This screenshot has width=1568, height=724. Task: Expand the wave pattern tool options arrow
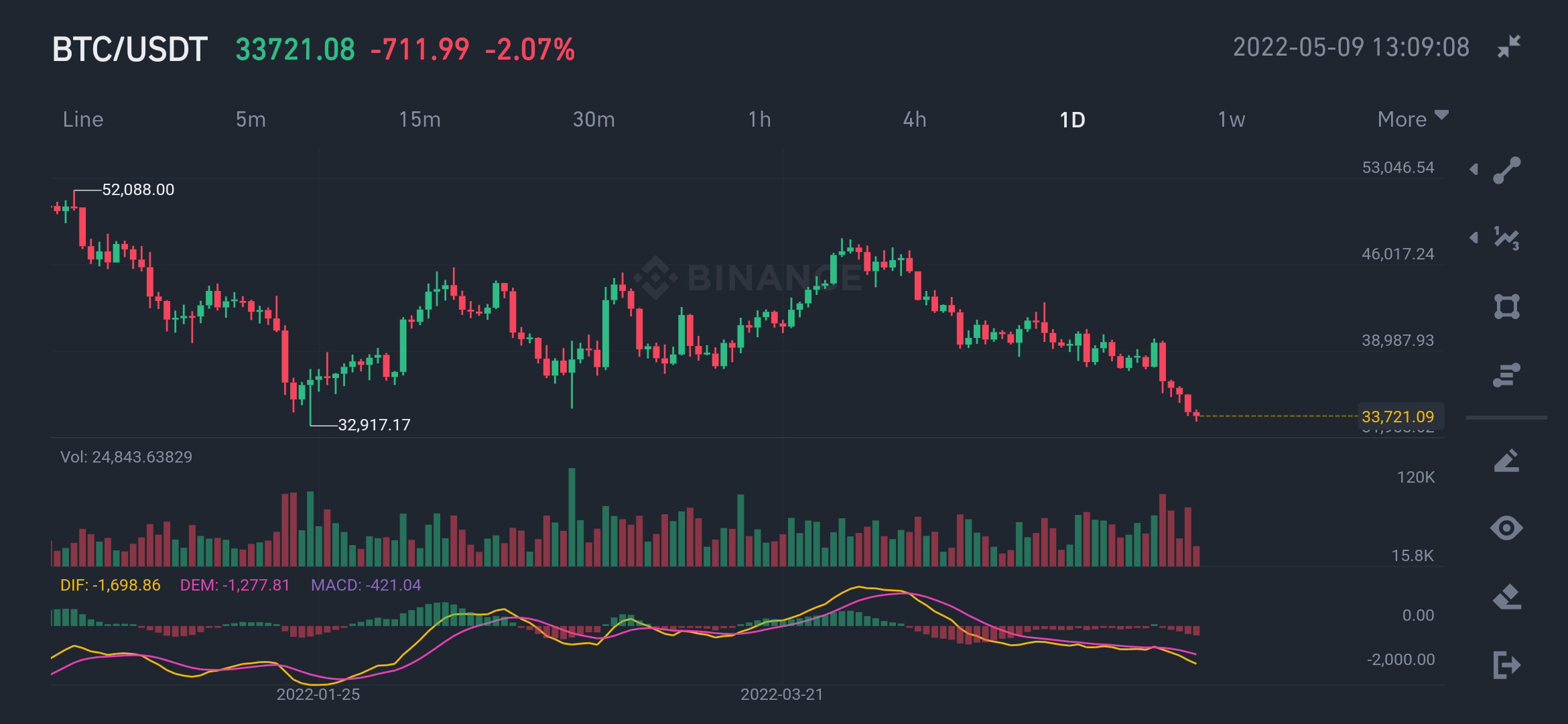point(1474,237)
